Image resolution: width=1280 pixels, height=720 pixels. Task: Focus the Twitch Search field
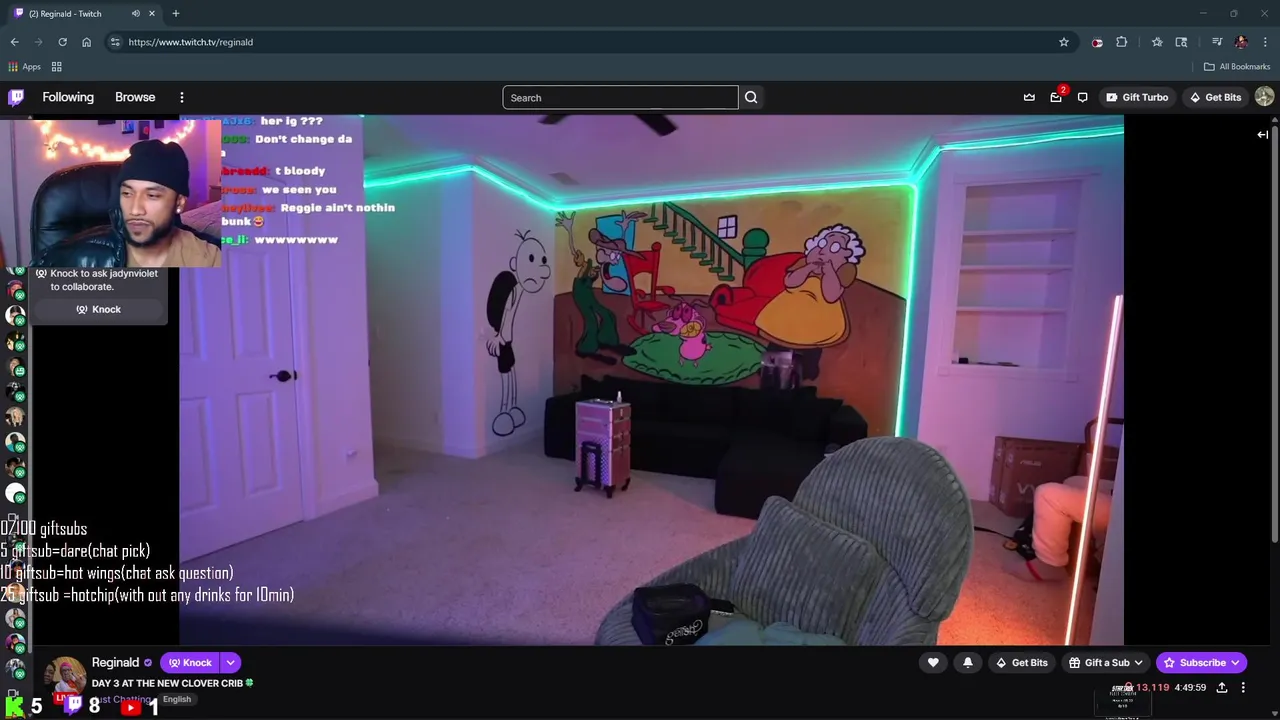tap(620, 97)
